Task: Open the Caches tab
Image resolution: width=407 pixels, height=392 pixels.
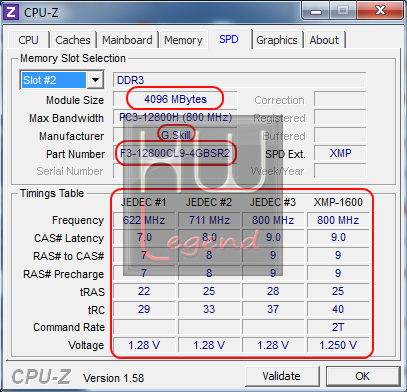Action: pyautogui.click(x=73, y=40)
